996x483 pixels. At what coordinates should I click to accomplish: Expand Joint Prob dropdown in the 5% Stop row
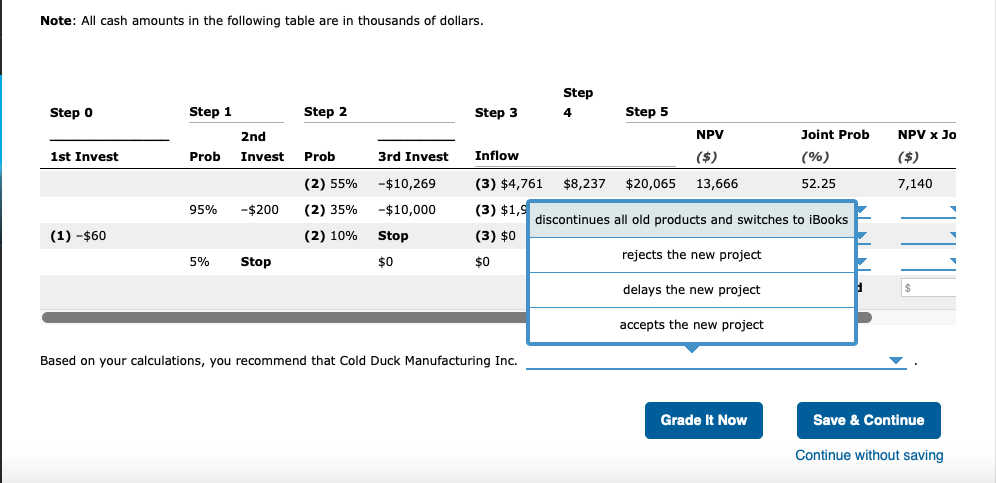[864, 262]
